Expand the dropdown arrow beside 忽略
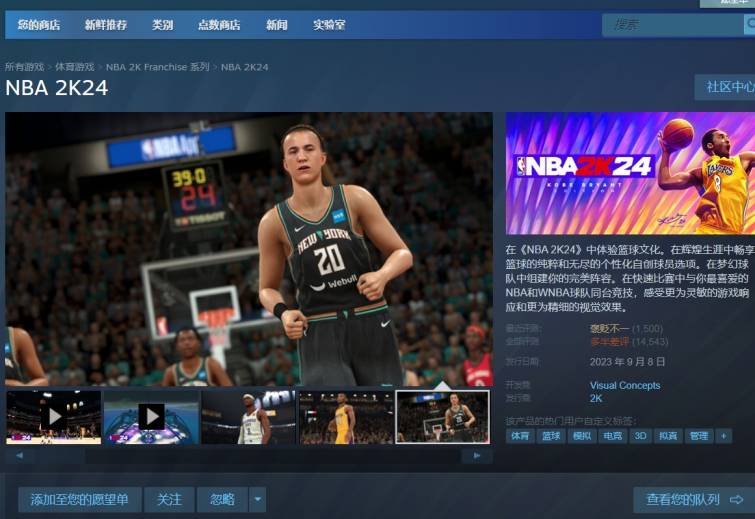 258,499
